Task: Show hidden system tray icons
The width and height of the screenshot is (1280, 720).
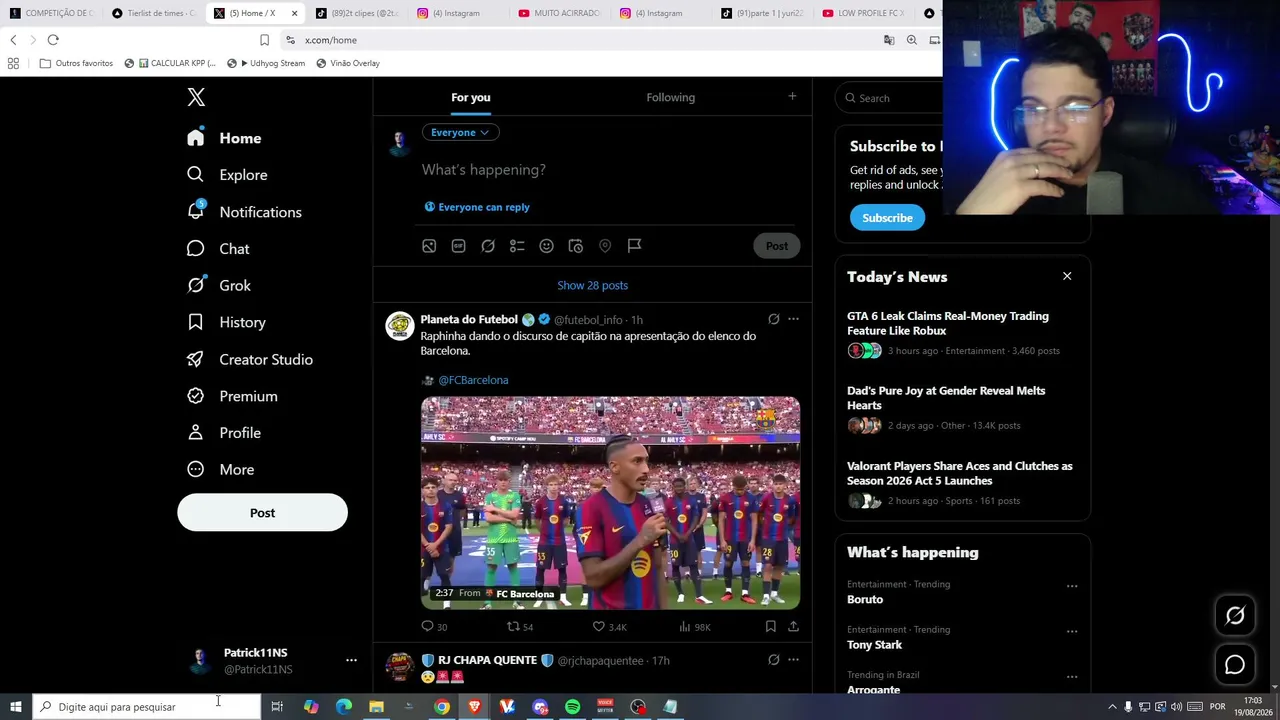Action: click(x=1112, y=707)
